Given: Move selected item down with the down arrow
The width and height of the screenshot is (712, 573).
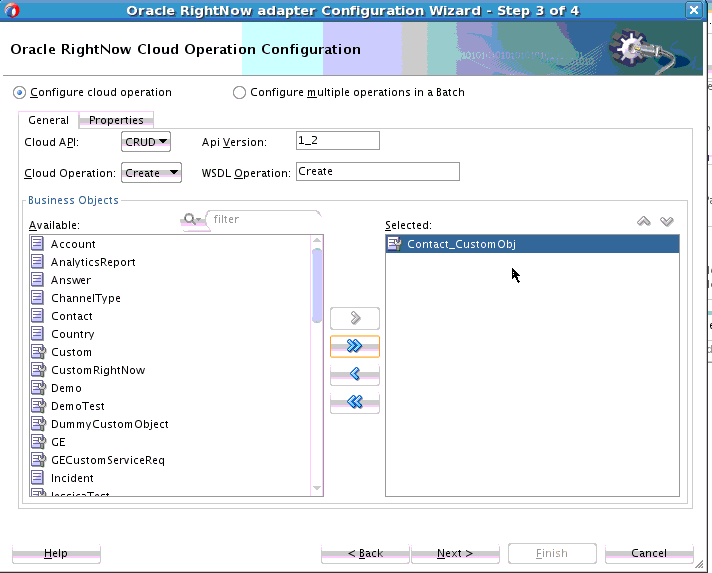Looking at the screenshot, I should tap(667, 222).
